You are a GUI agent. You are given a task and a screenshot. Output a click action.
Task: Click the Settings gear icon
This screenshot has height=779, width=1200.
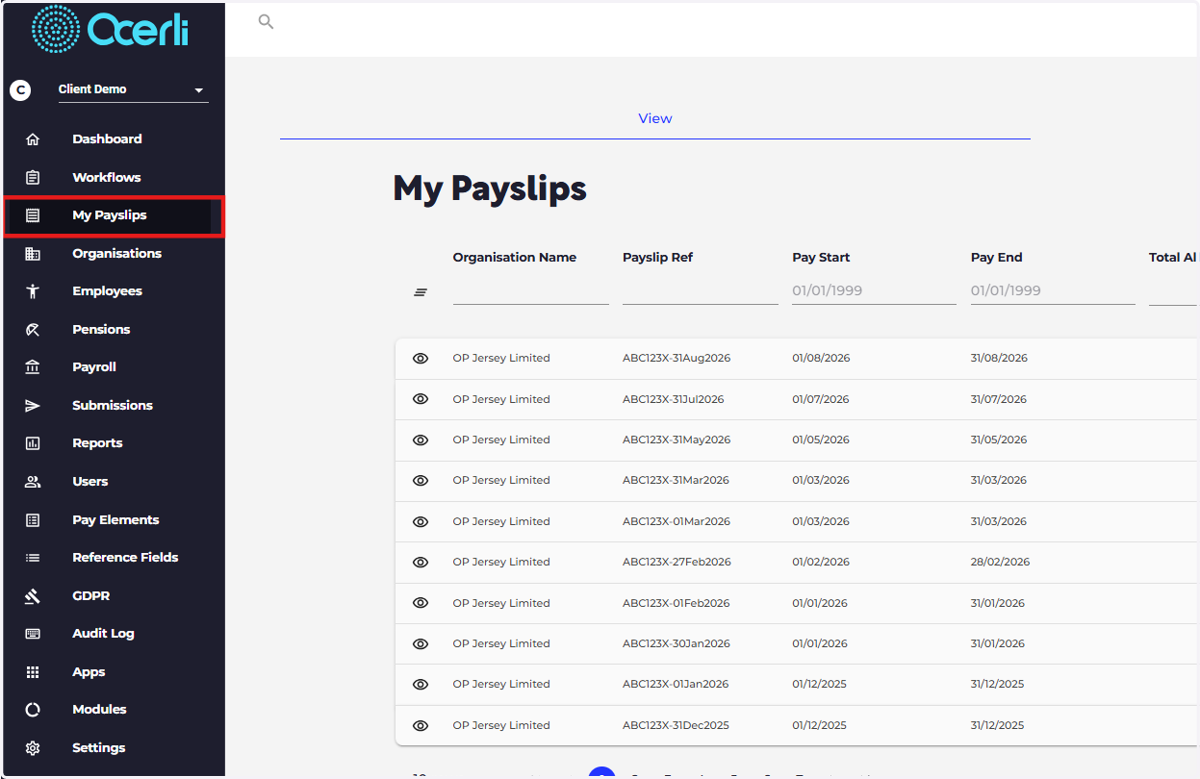pyautogui.click(x=32, y=748)
